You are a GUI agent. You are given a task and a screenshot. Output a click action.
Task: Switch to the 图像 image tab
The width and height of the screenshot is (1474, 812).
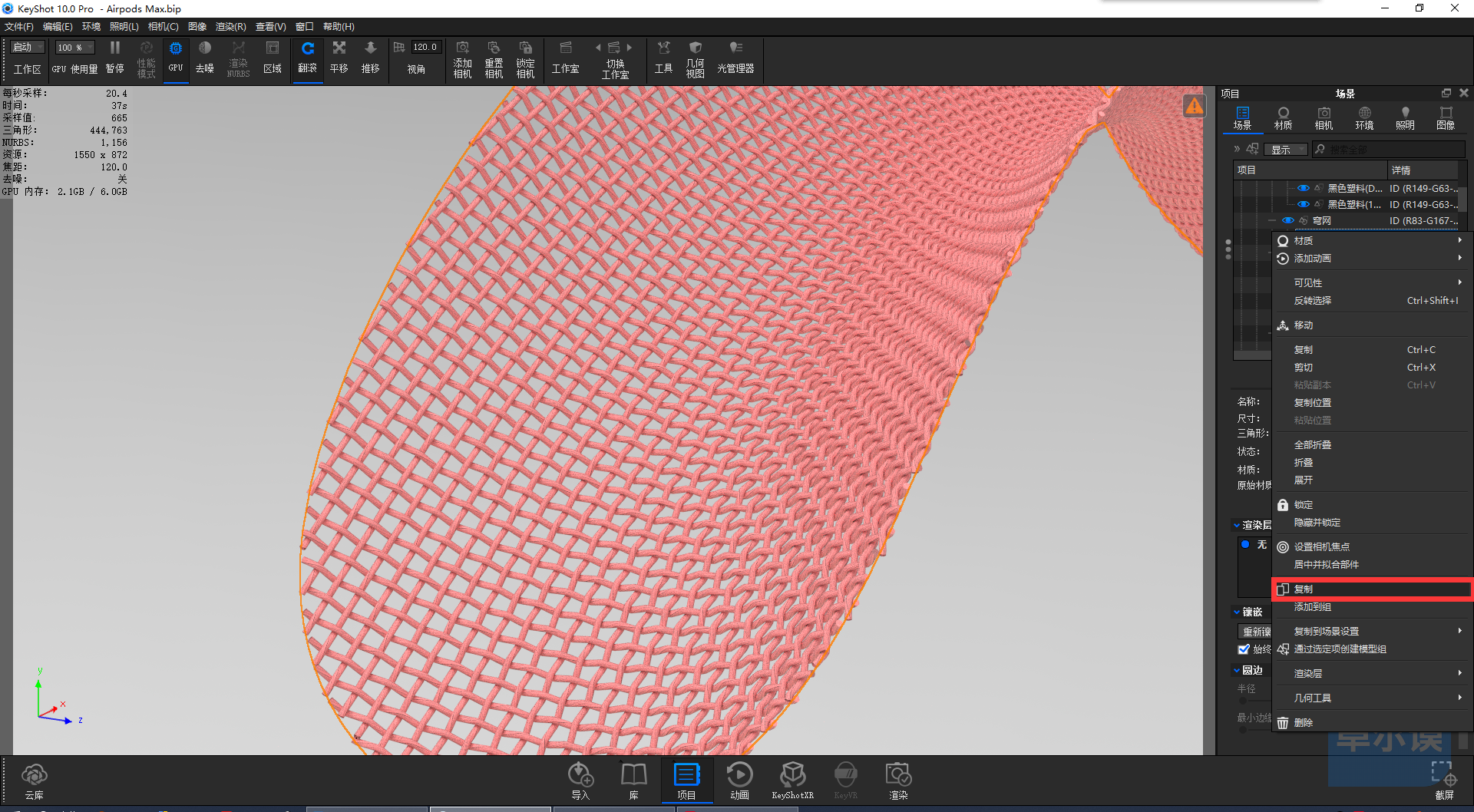[x=1446, y=118]
